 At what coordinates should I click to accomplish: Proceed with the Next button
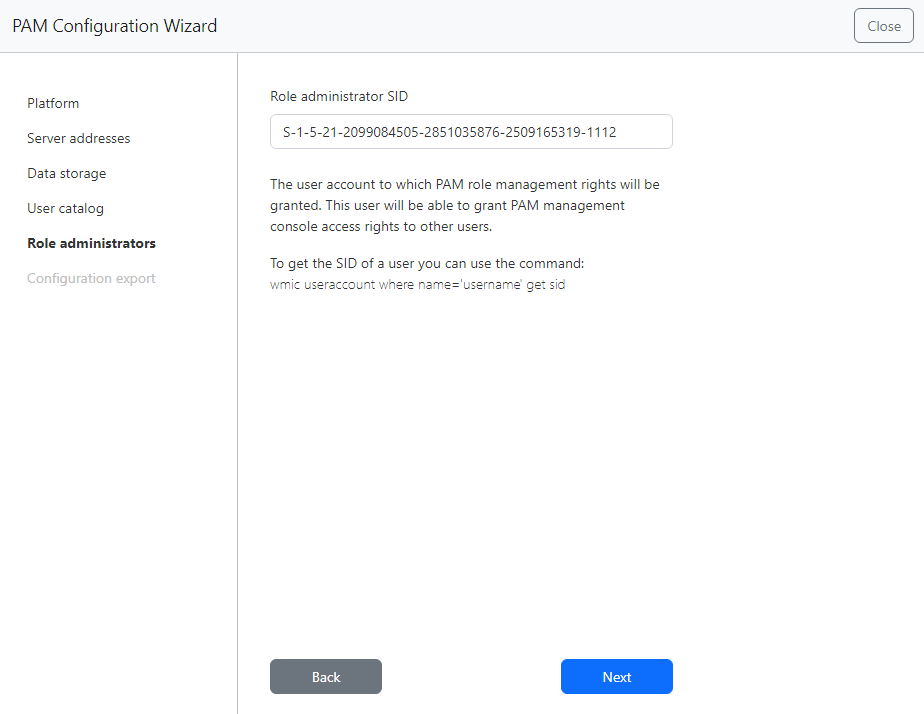tap(616, 677)
